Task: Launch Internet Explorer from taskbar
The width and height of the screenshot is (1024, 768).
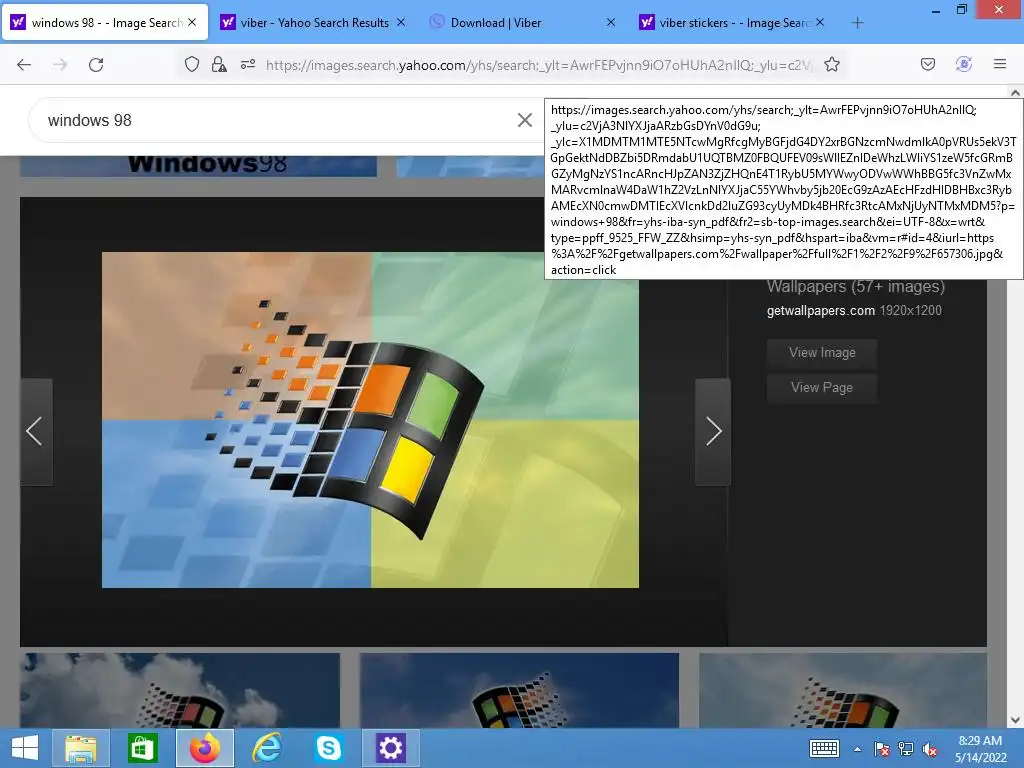Action: 266,748
